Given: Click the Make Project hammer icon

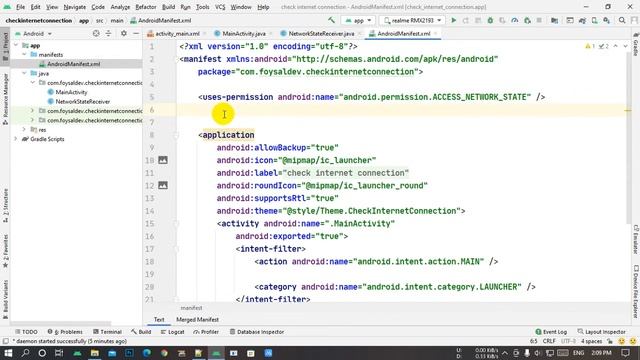Looking at the screenshot, I should (x=331, y=20).
